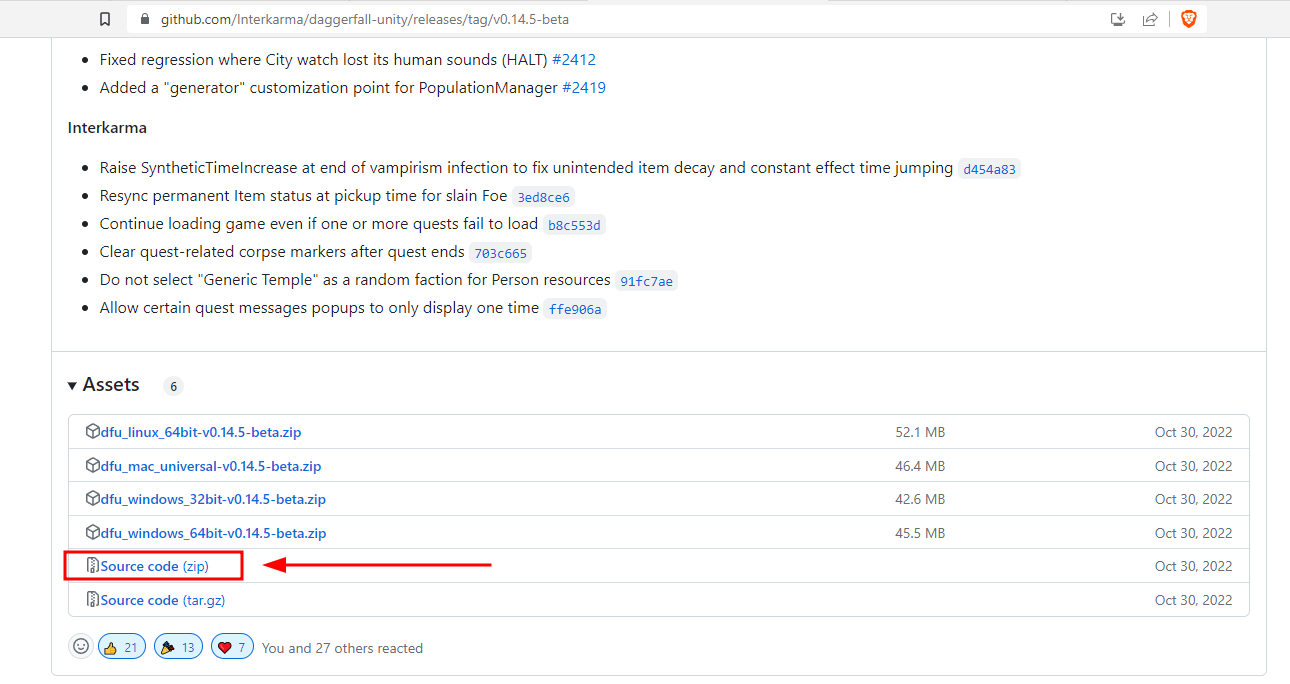
Task: Open commit ffe906a
Action: pos(575,309)
